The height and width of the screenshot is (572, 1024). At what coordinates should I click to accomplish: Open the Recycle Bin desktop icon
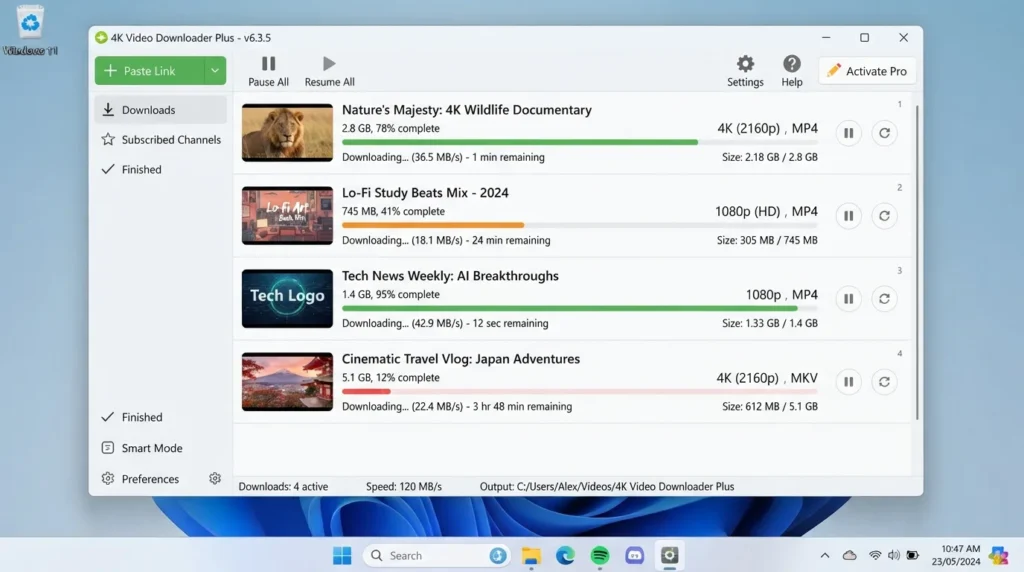(x=30, y=30)
